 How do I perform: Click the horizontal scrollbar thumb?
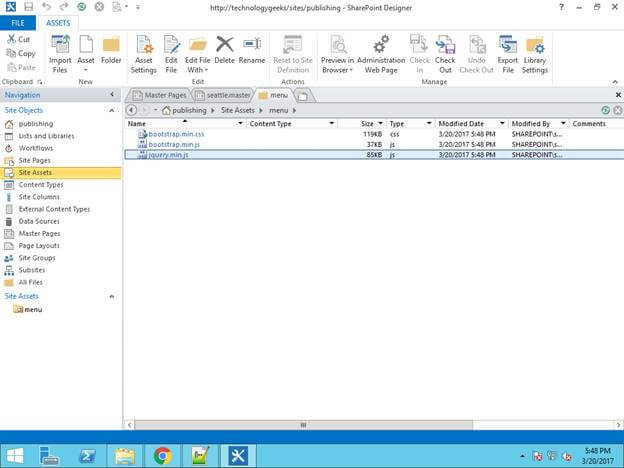click(304, 425)
